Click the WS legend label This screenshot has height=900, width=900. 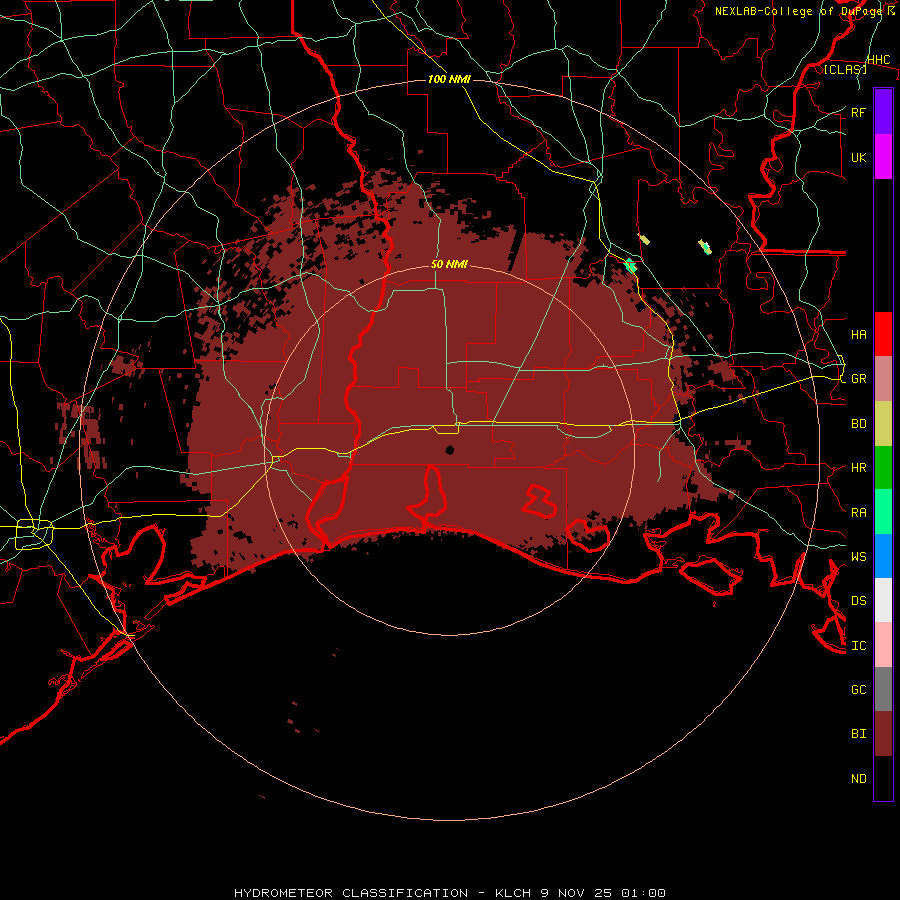pyautogui.click(x=859, y=557)
